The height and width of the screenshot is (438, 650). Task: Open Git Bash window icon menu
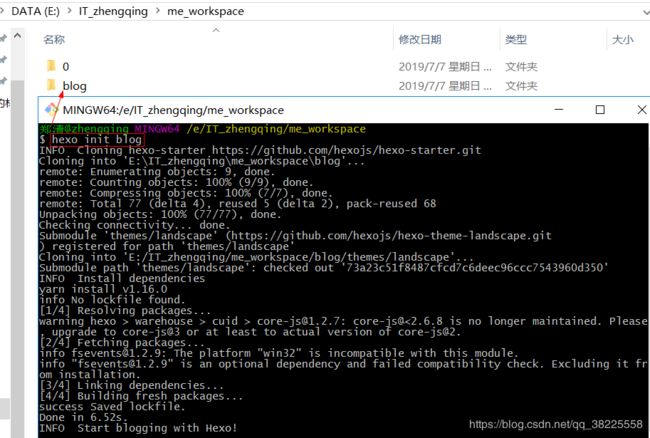click(x=51, y=110)
